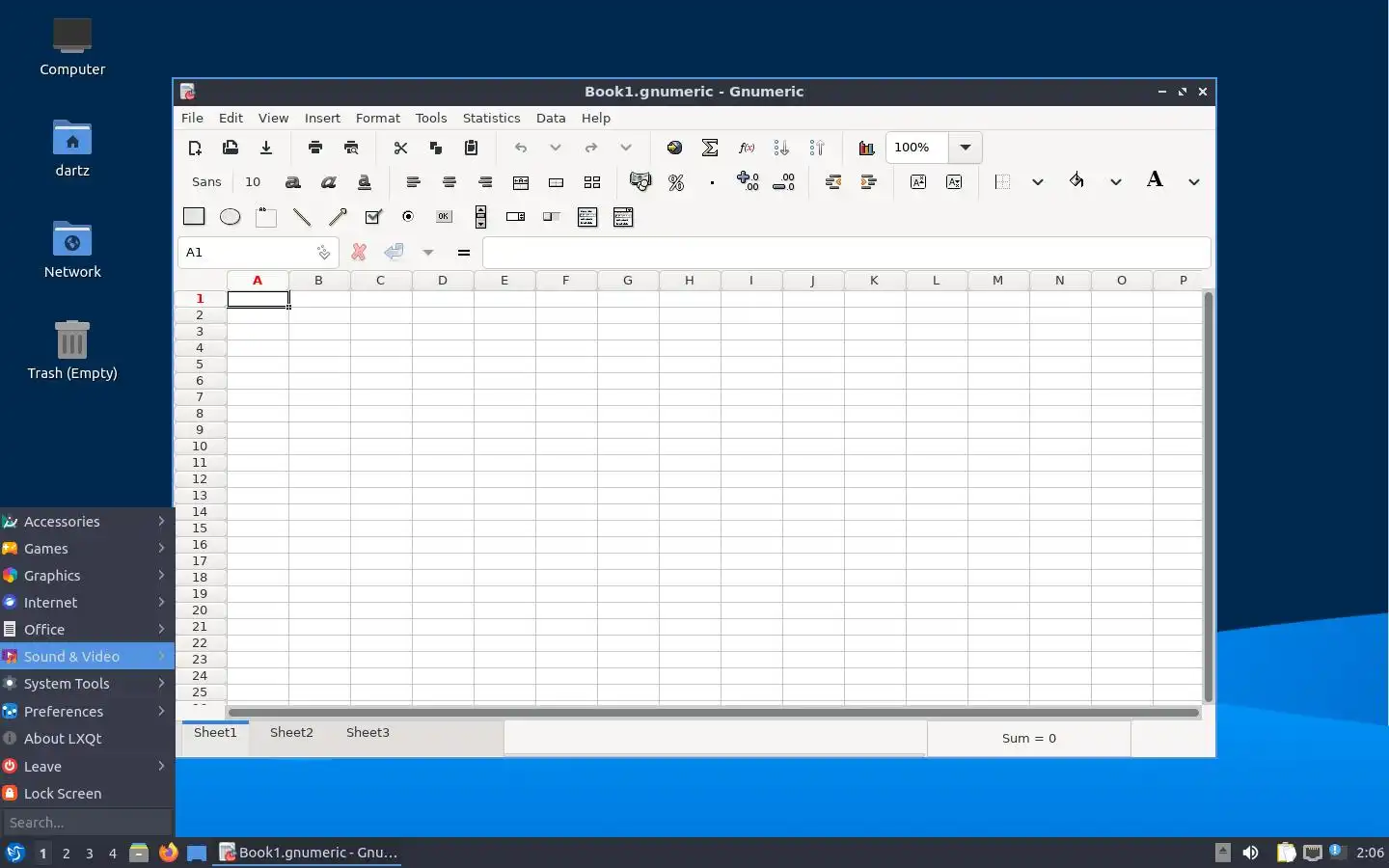Toggle bold text
1389x868 pixels.
[293, 182]
